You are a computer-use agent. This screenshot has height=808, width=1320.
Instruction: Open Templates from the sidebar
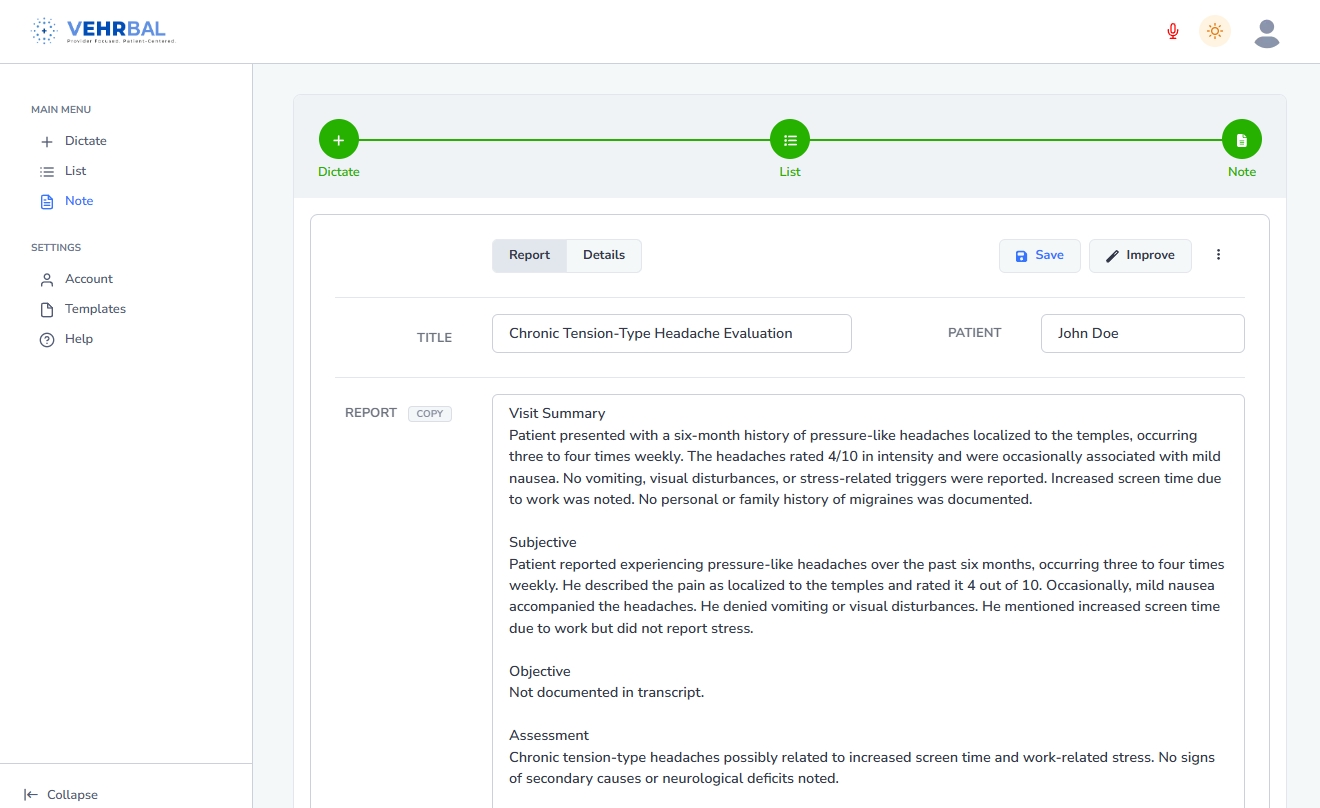pos(95,309)
